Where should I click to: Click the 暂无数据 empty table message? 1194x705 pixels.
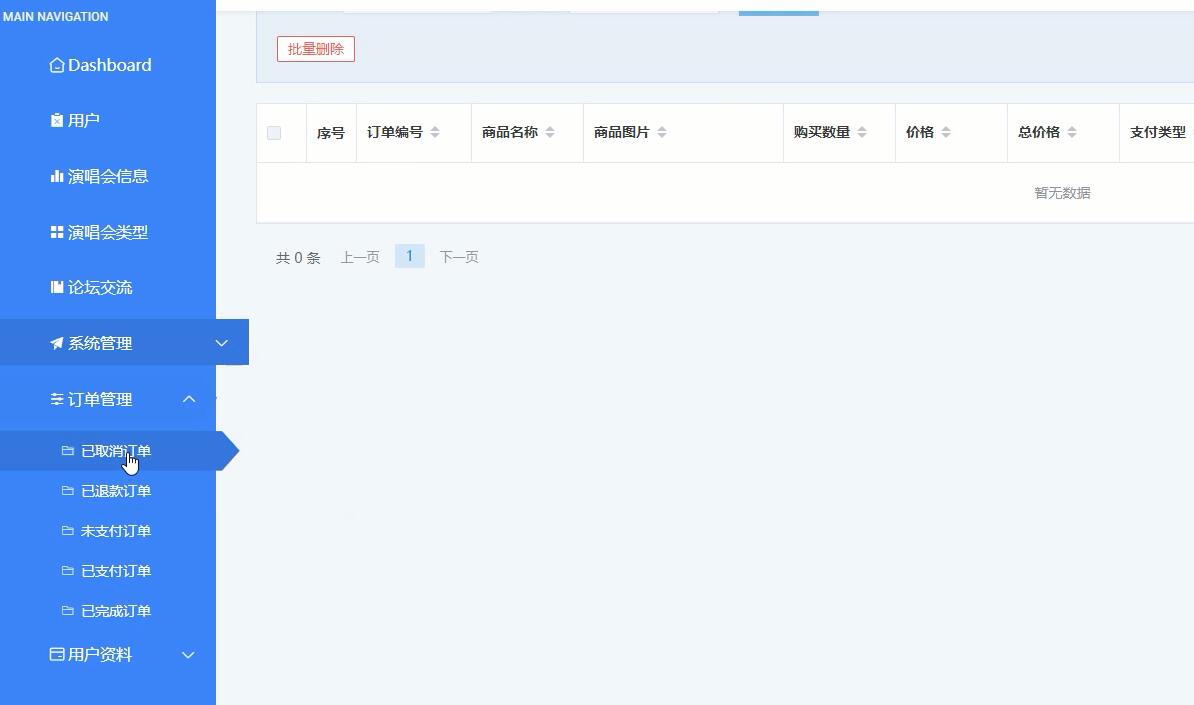pos(1062,193)
